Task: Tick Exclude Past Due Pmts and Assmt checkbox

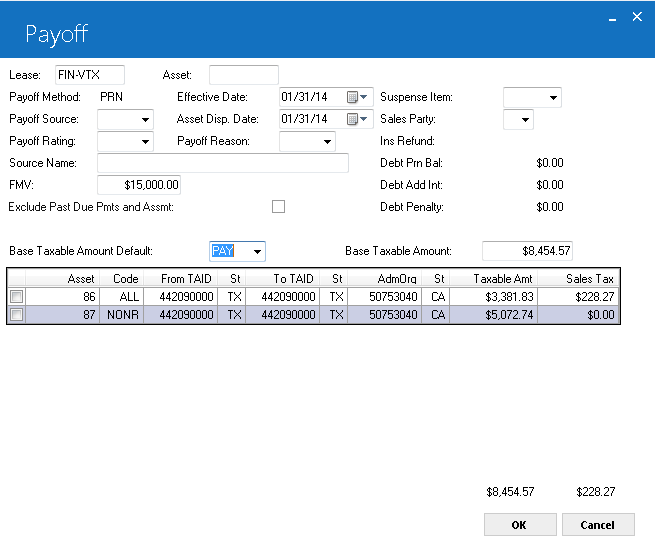Action: (278, 206)
